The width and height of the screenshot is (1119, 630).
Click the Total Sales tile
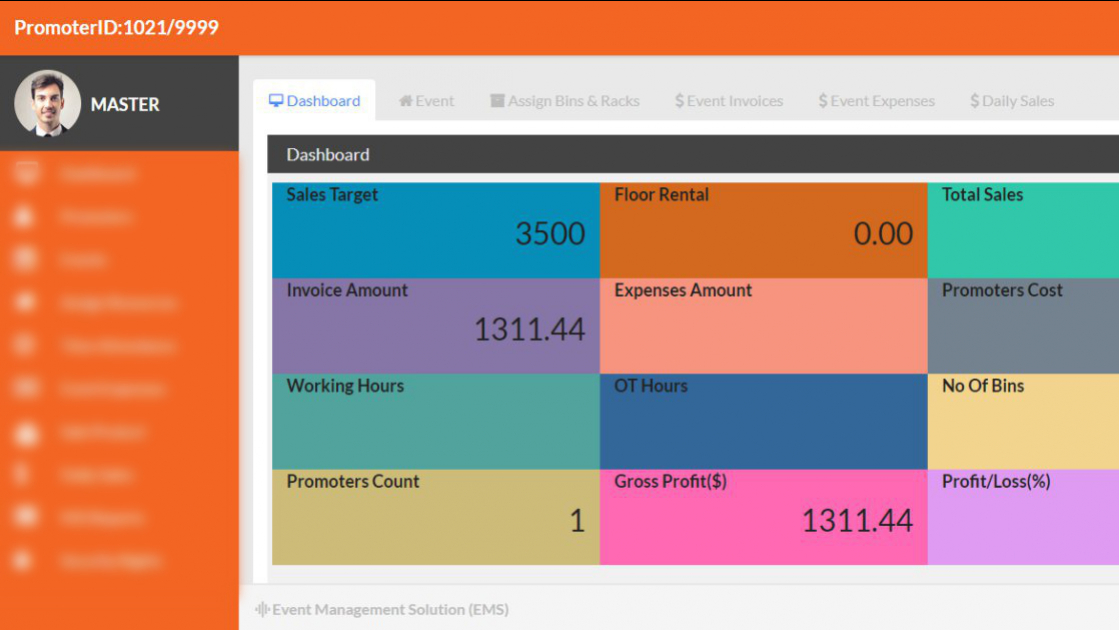pyautogui.click(x=1022, y=230)
